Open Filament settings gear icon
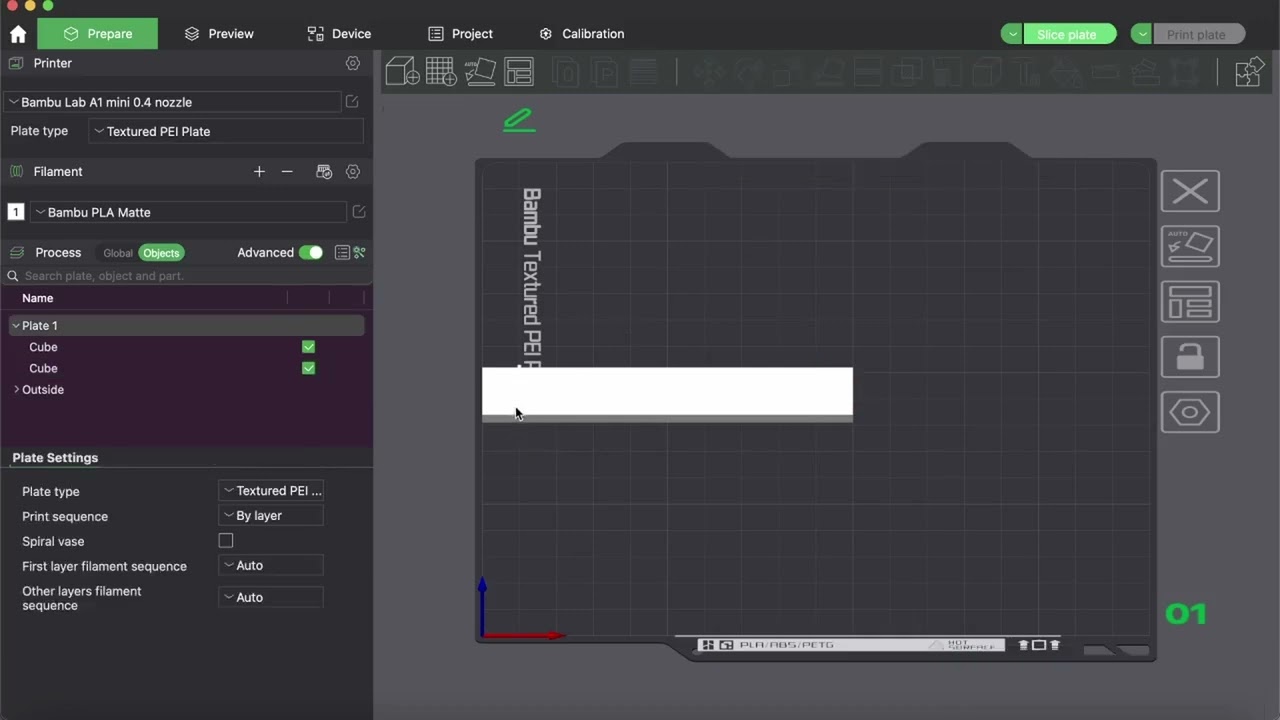 353,172
